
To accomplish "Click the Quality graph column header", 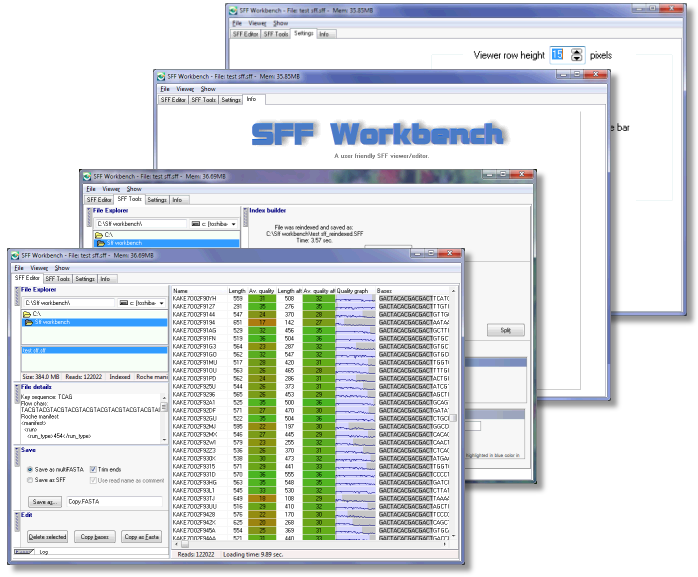I will click(355, 291).
